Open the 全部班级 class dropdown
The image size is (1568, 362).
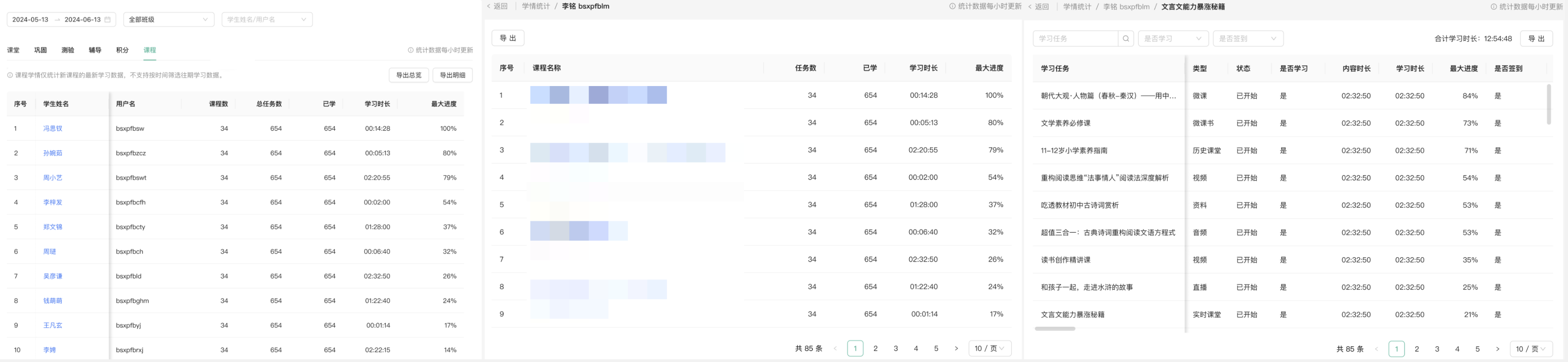point(169,20)
